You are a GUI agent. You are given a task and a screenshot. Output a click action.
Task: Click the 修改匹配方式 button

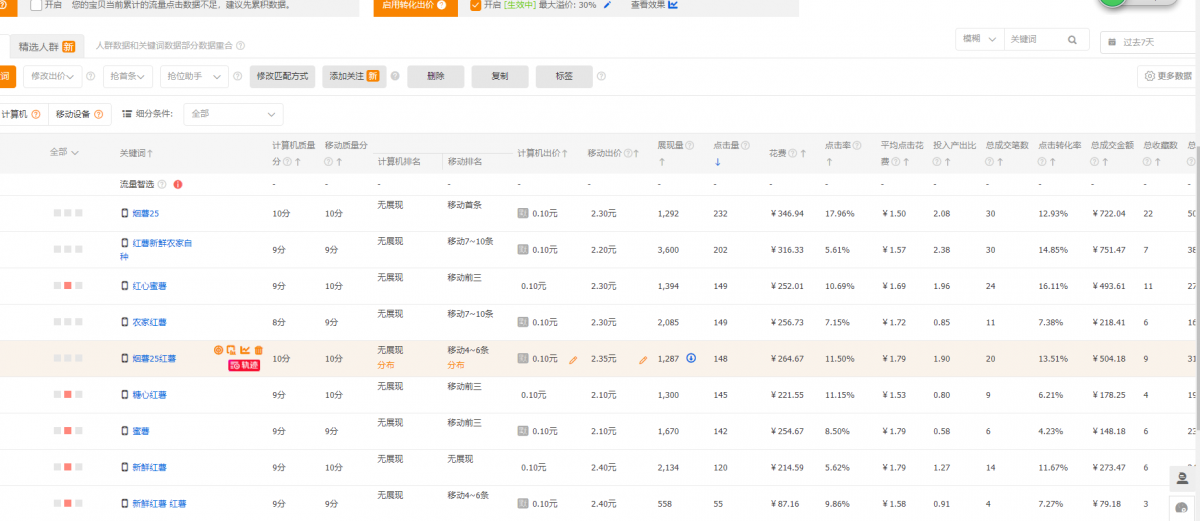coord(283,76)
